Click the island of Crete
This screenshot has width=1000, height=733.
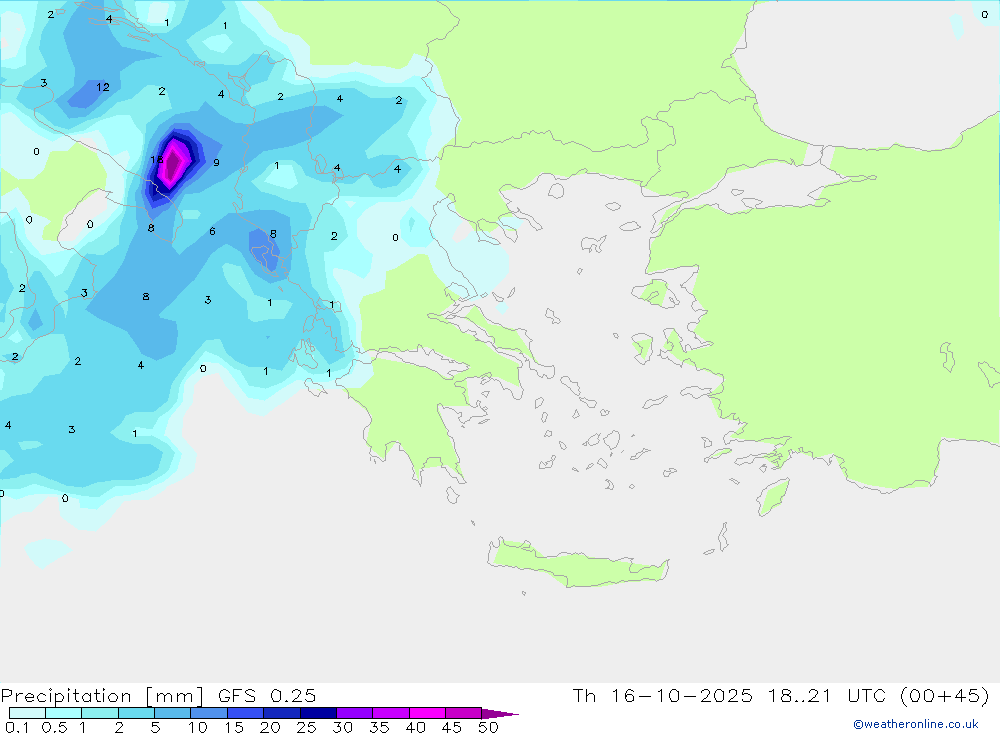(577, 565)
